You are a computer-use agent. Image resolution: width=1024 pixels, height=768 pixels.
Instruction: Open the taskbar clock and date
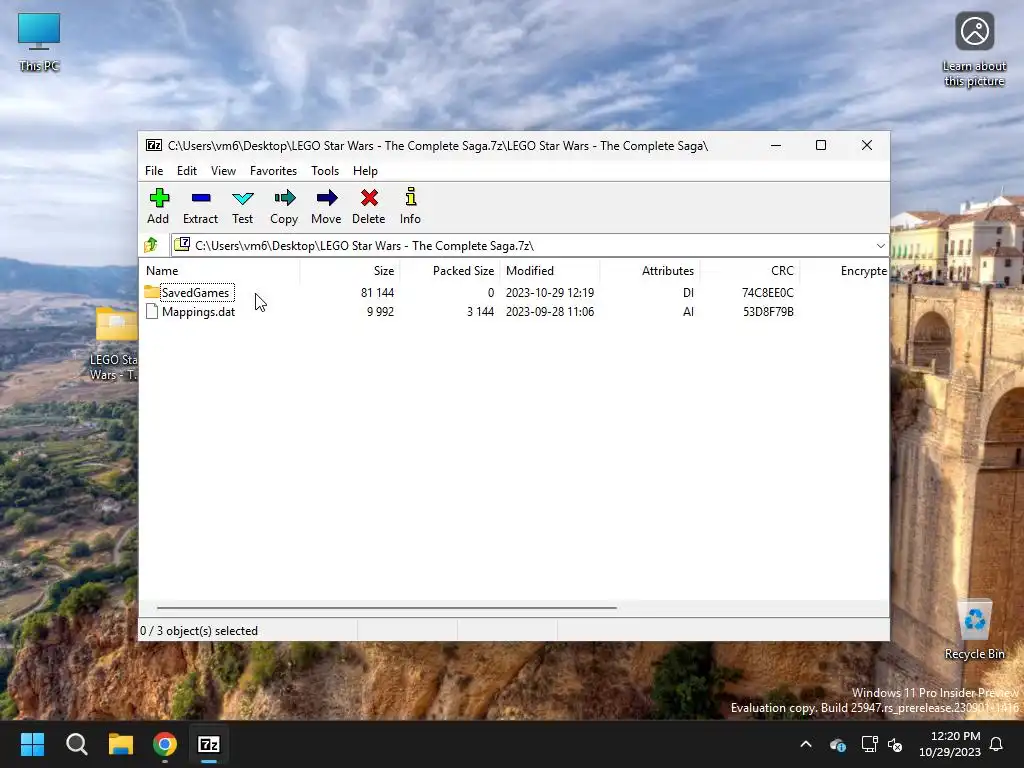tap(950, 744)
